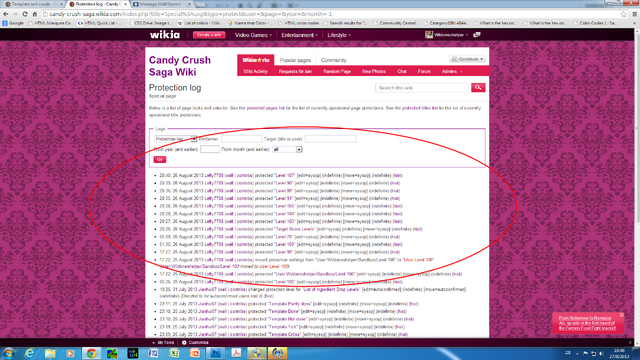Open New Photos

coord(374,71)
